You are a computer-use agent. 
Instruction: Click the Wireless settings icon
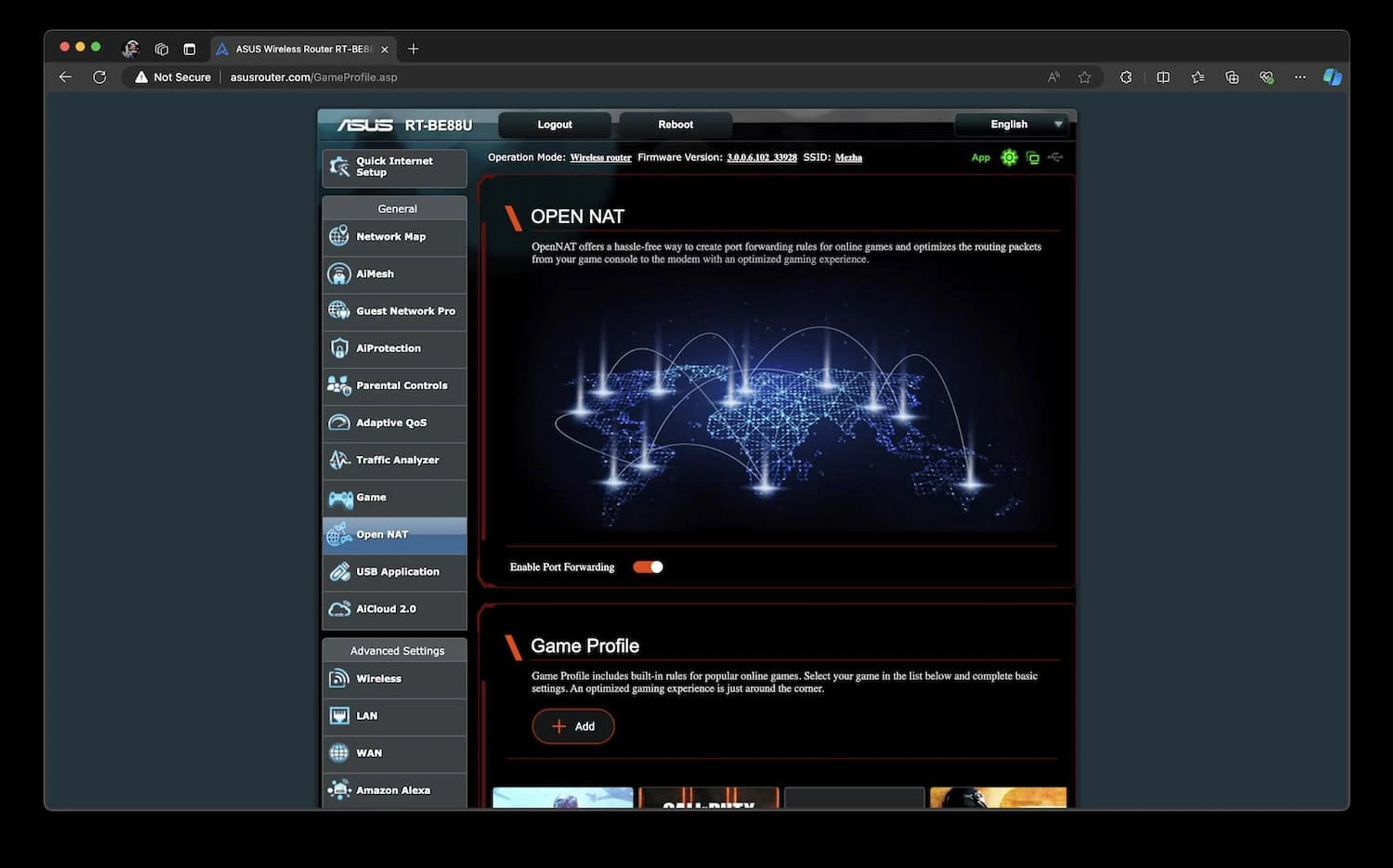(x=339, y=679)
